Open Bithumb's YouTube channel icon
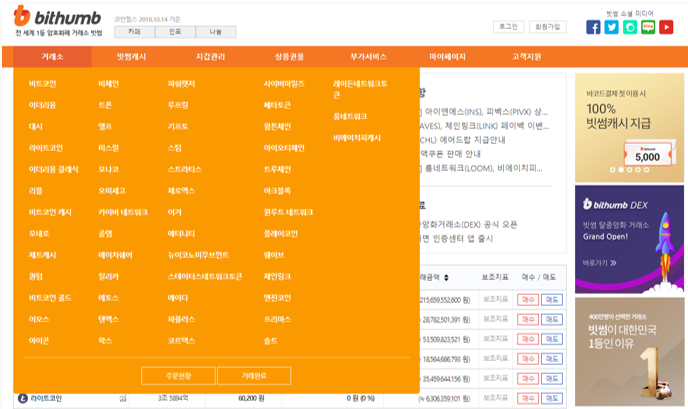This screenshot has height=409, width=688. [x=666, y=27]
